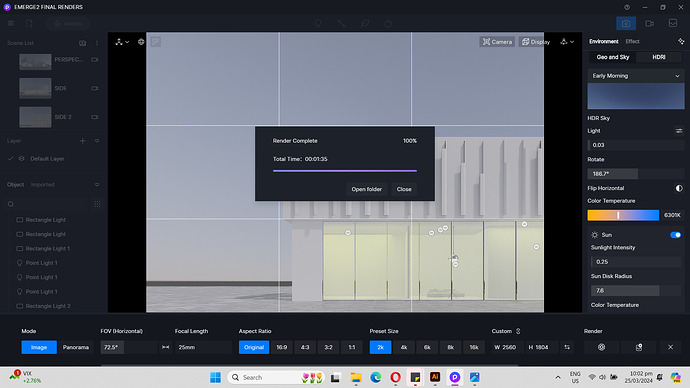Select Rectangle Light 1 object

click(x=47, y=249)
